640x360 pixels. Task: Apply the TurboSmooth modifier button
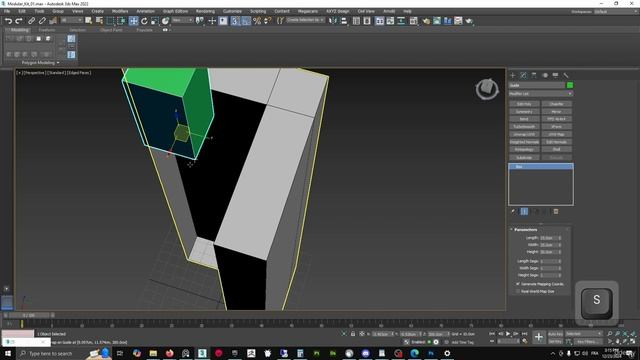pyautogui.click(x=524, y=127)
